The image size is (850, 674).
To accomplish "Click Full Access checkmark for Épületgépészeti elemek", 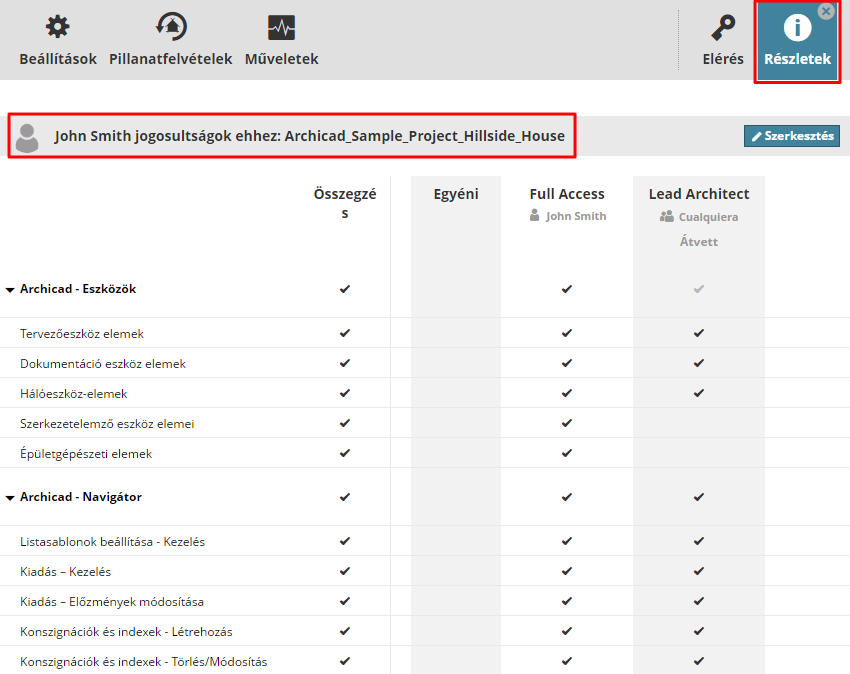I will click(x=567, y=453).
